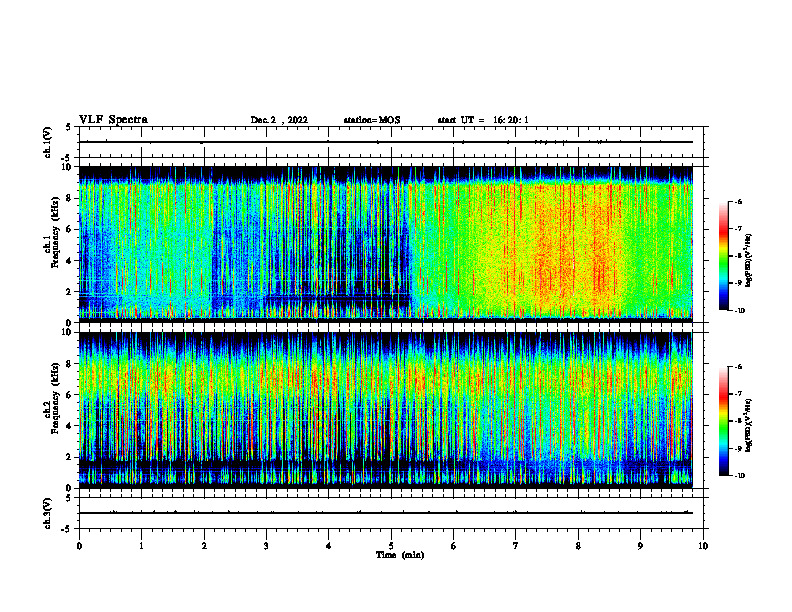
Task: Click the "-6" label on ch.2 color bar
Action: (739, 367)
